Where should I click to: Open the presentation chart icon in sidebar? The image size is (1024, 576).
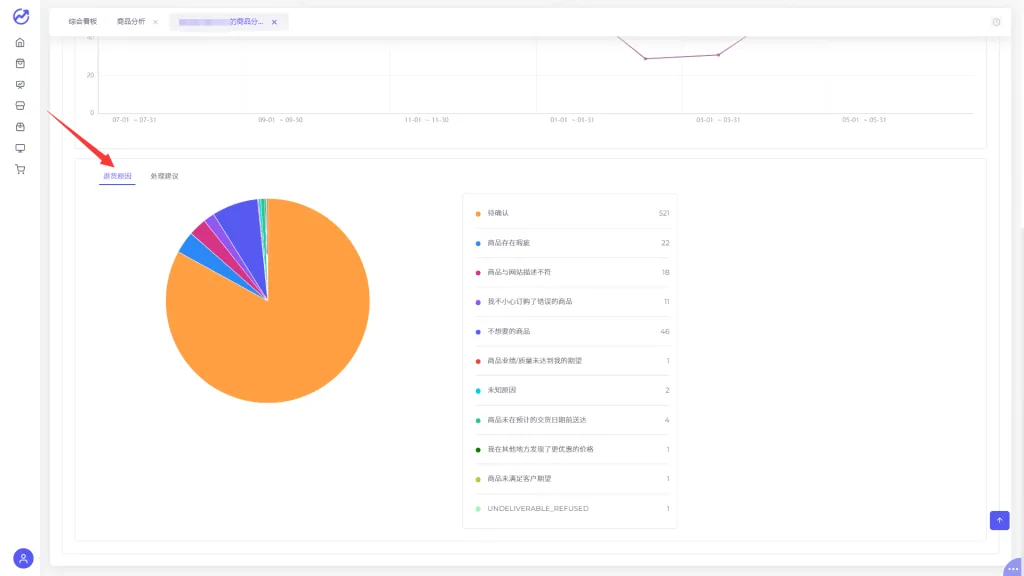(20, 85)
